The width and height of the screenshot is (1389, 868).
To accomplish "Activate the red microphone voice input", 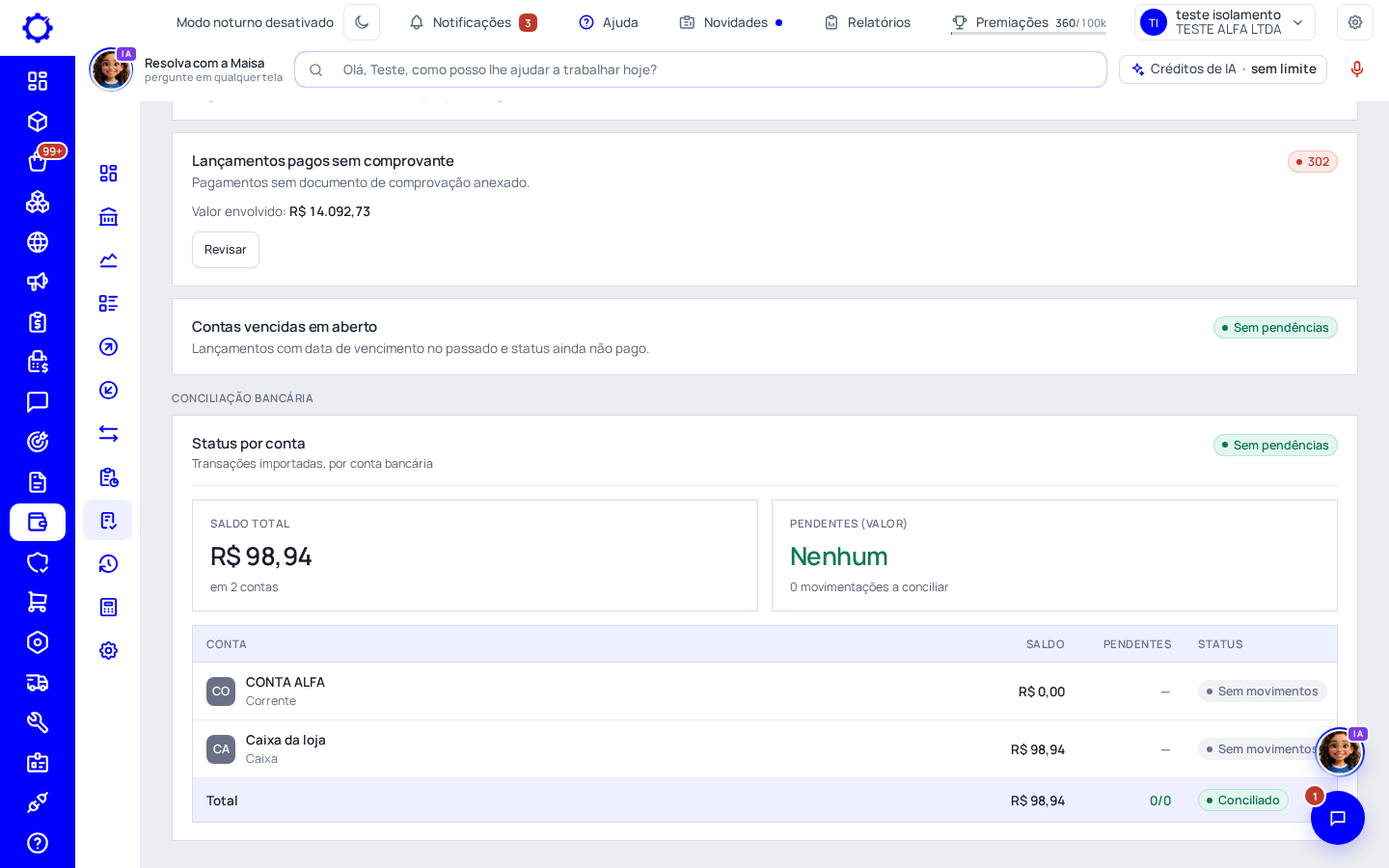I will click(x=1357, y=69).
